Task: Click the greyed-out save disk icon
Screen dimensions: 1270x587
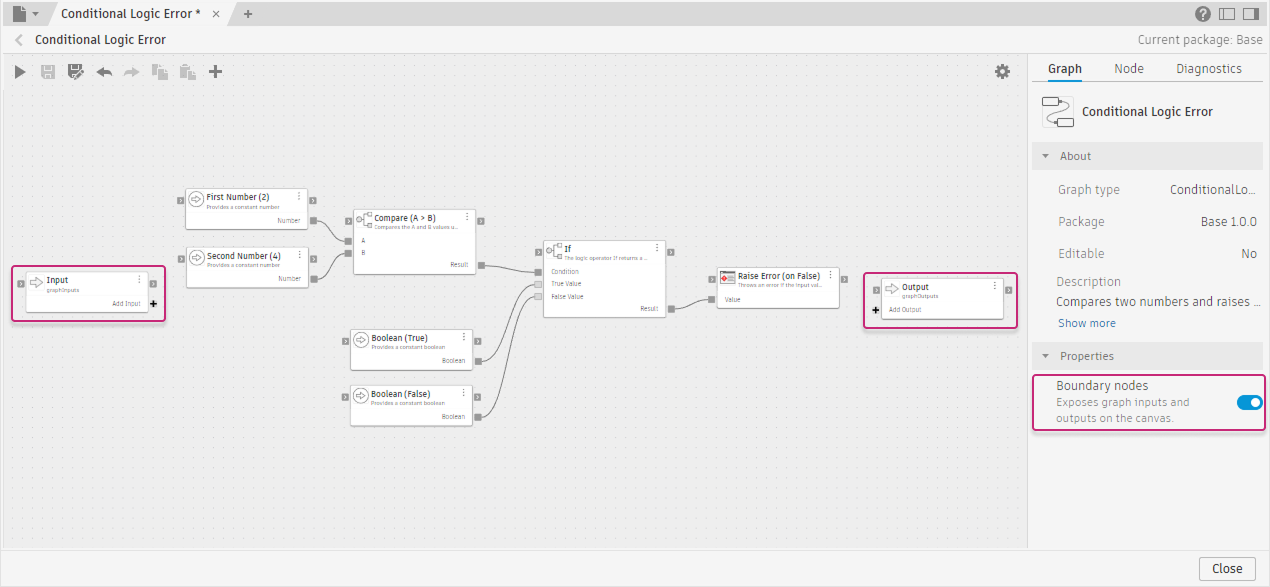Action: 48,72
